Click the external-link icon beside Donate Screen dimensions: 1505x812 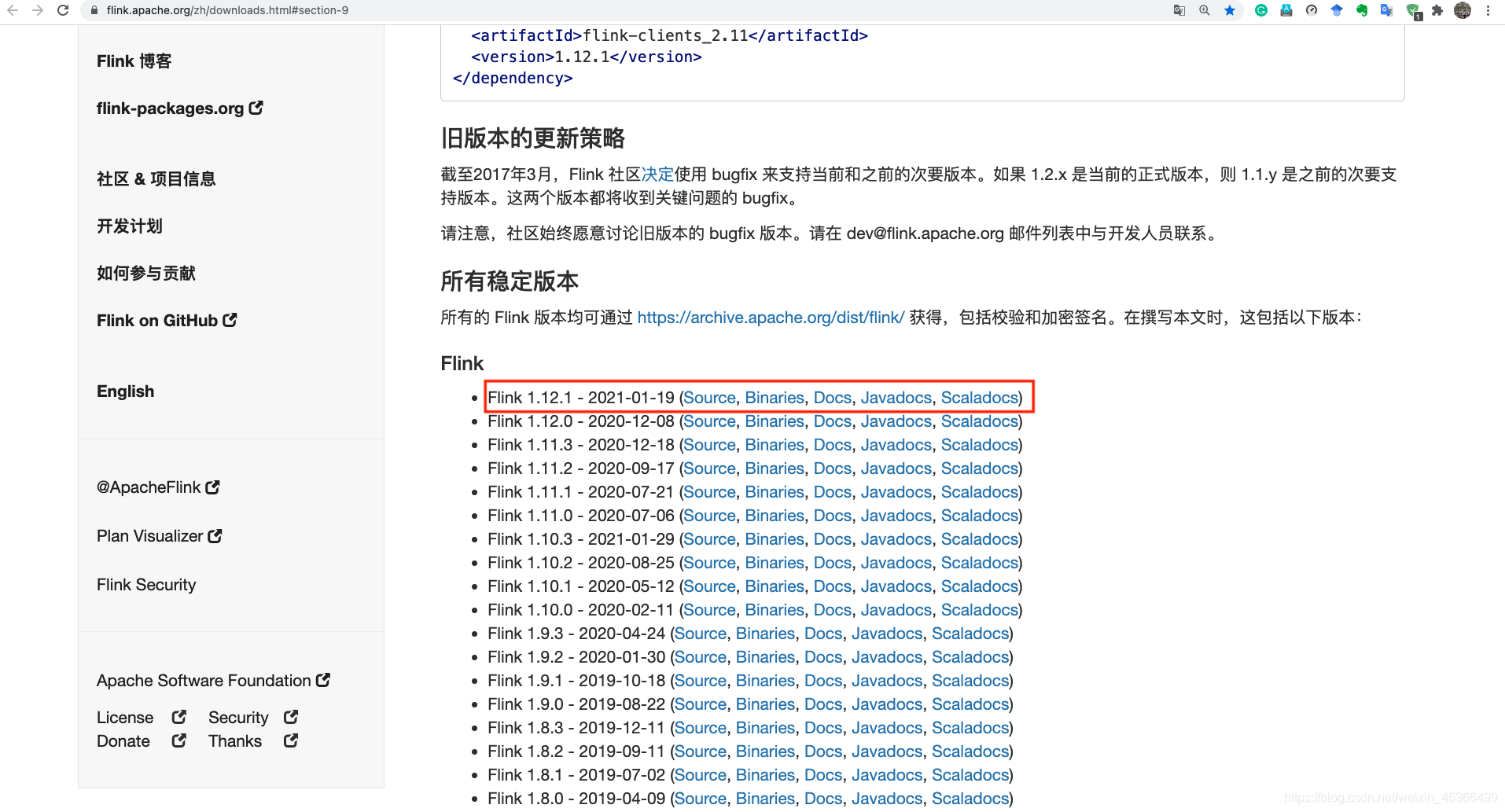(179, 740)
